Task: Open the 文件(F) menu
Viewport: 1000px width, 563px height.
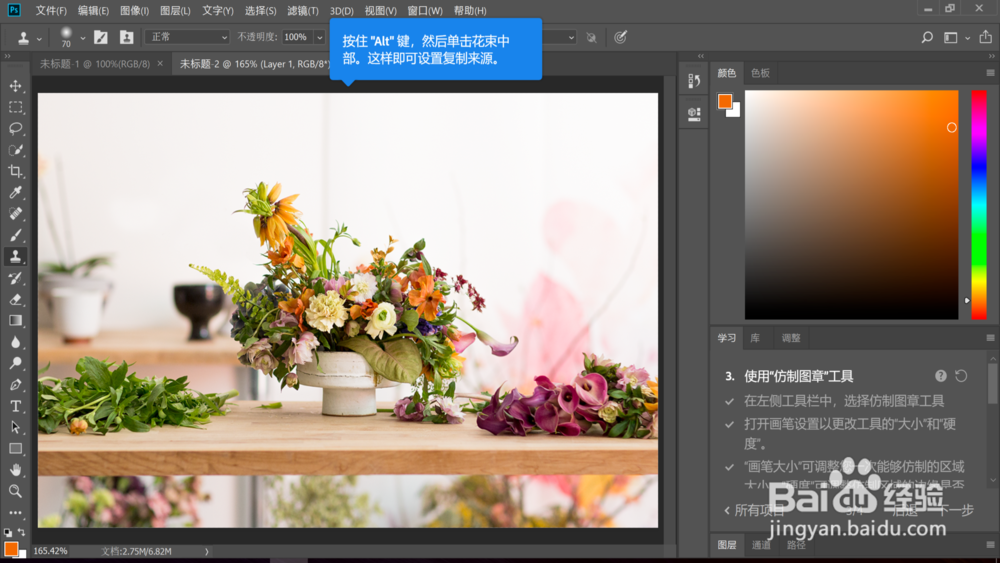Action: (51, 10)
